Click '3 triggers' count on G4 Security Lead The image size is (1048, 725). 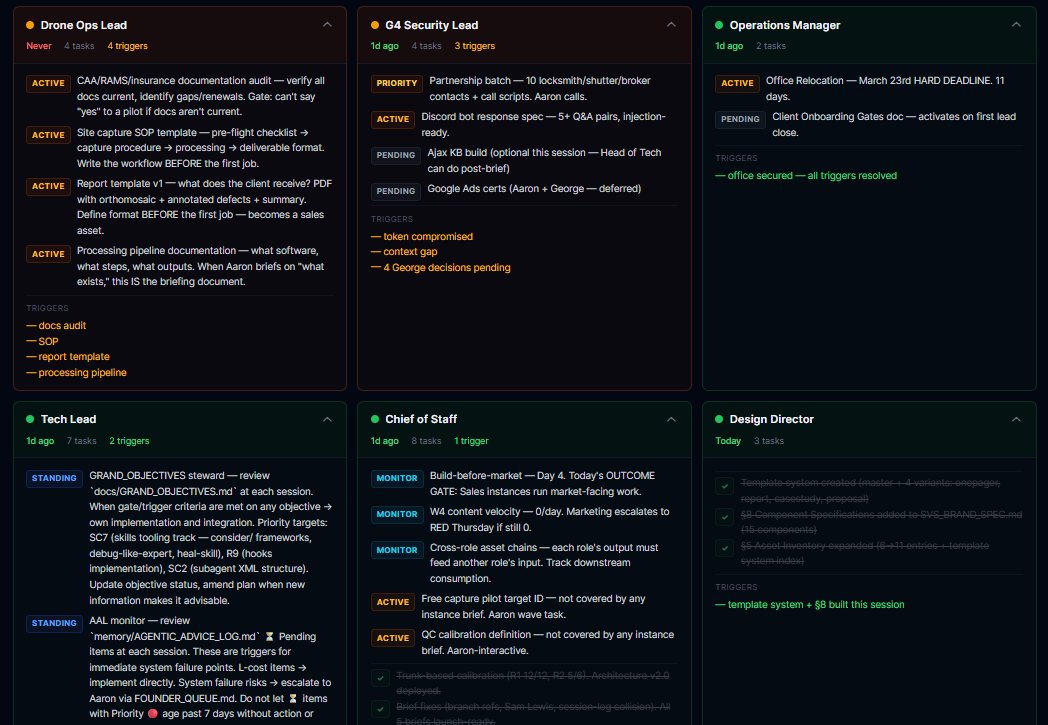point(475,46)
